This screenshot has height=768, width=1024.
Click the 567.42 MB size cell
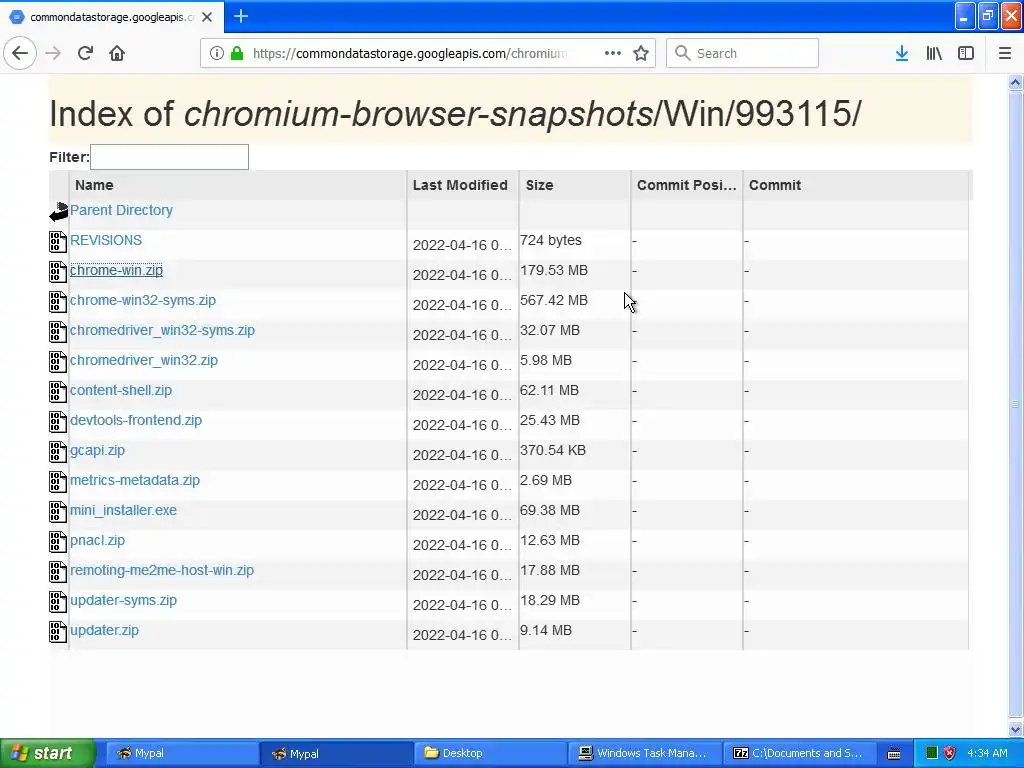pos(554,300)
